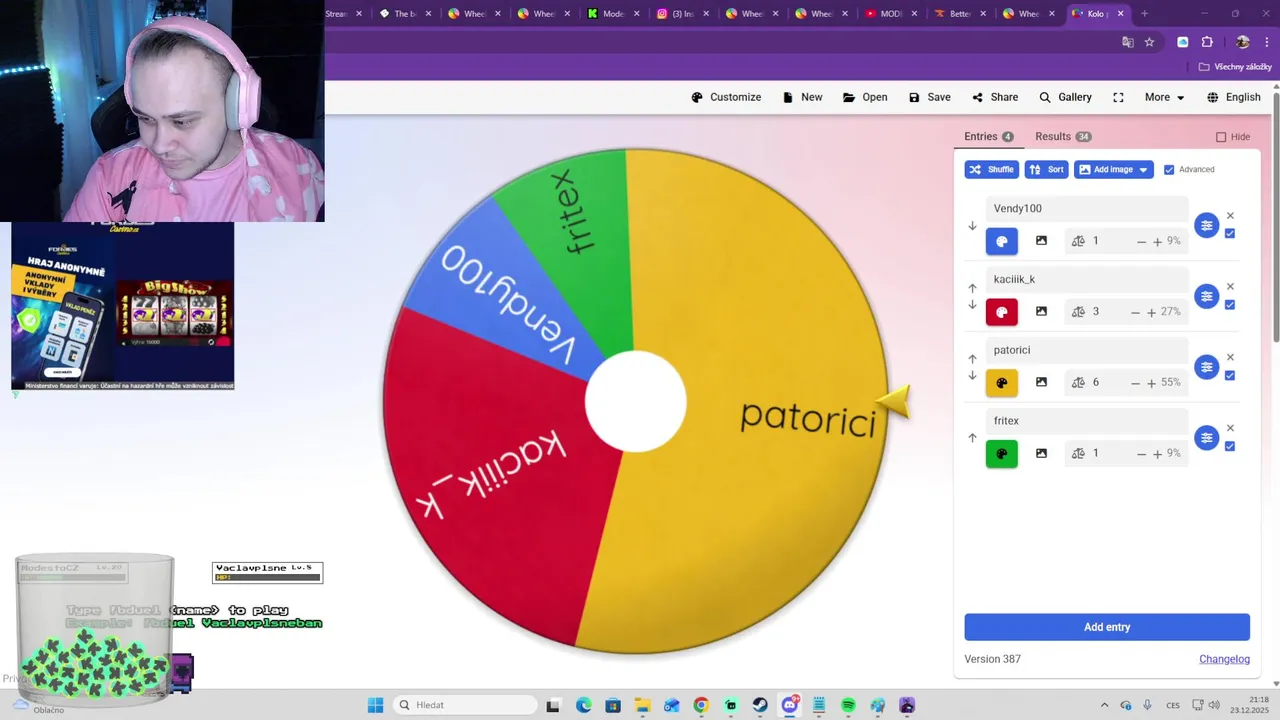
Task: Disable the kaciiik_k entry checkbox
Action: click(x=1230, y=305)
